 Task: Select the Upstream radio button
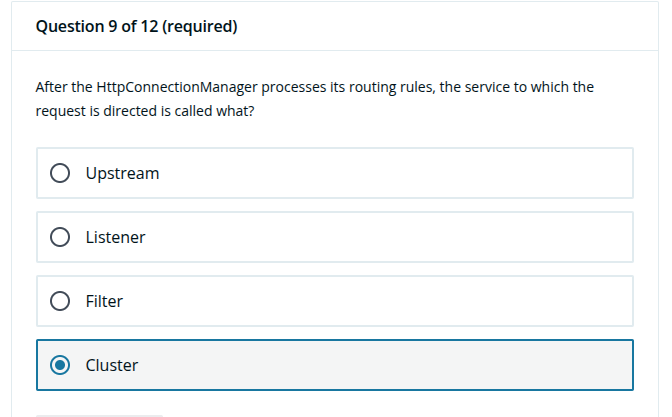pos(60,173)
